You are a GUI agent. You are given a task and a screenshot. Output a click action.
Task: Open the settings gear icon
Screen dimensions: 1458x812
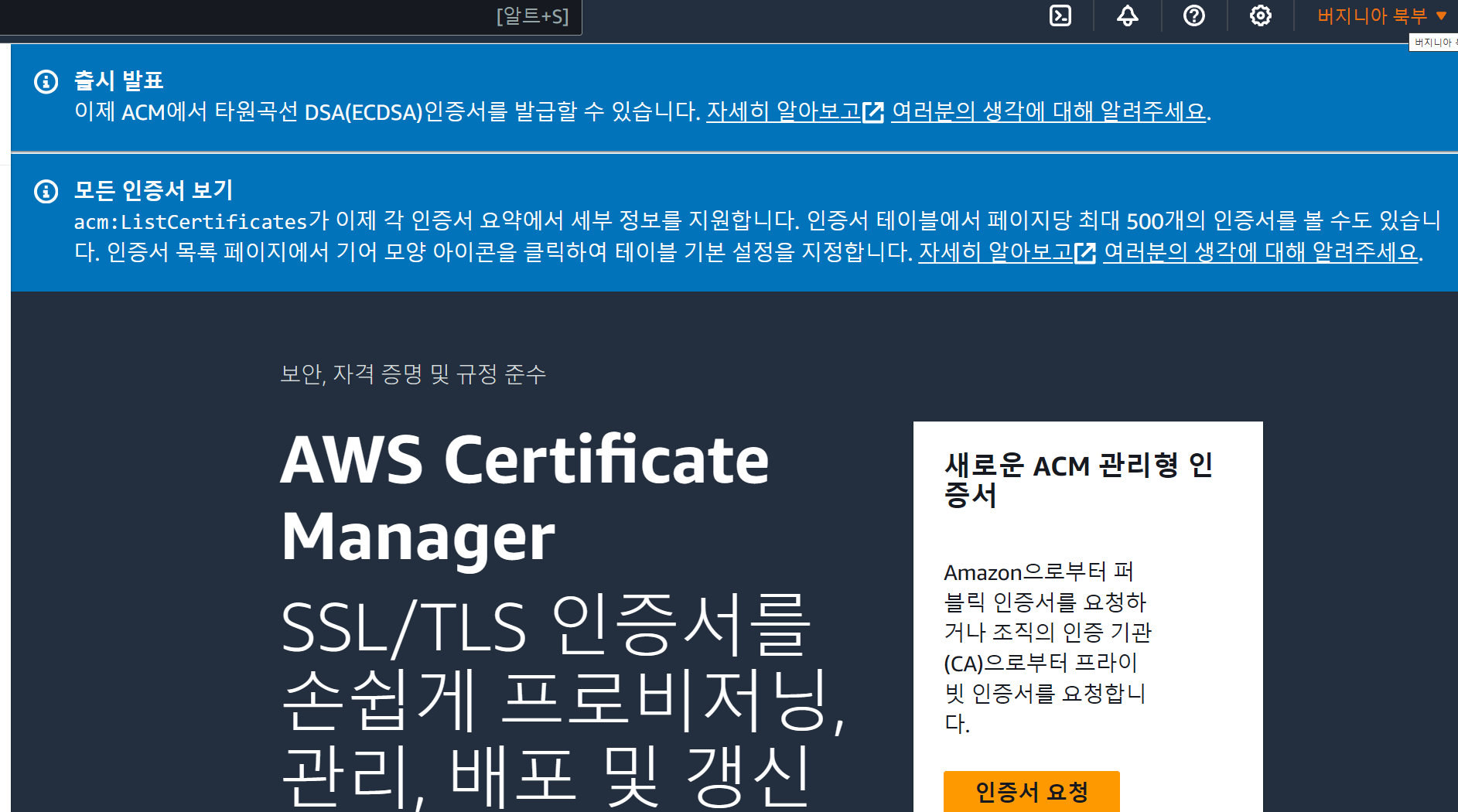tap(1260, 15)
